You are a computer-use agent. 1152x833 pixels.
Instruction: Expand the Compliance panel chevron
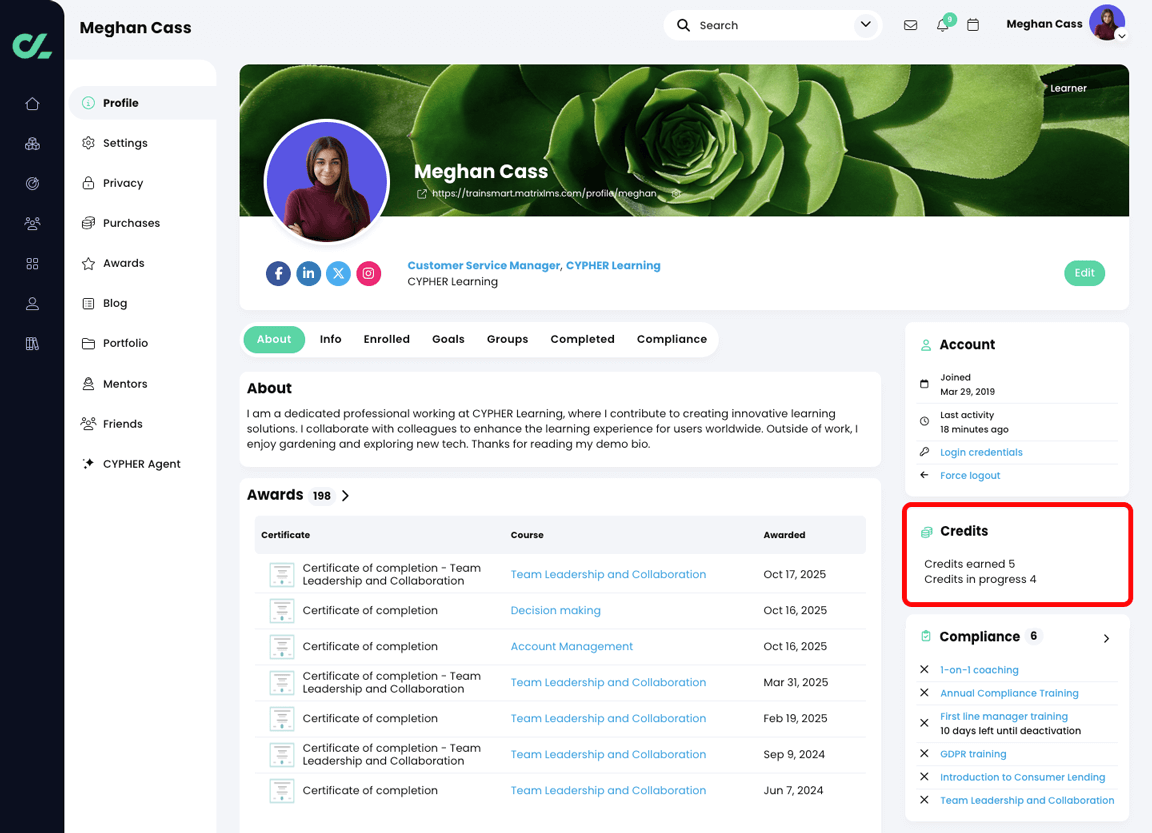click(1106, 637)
